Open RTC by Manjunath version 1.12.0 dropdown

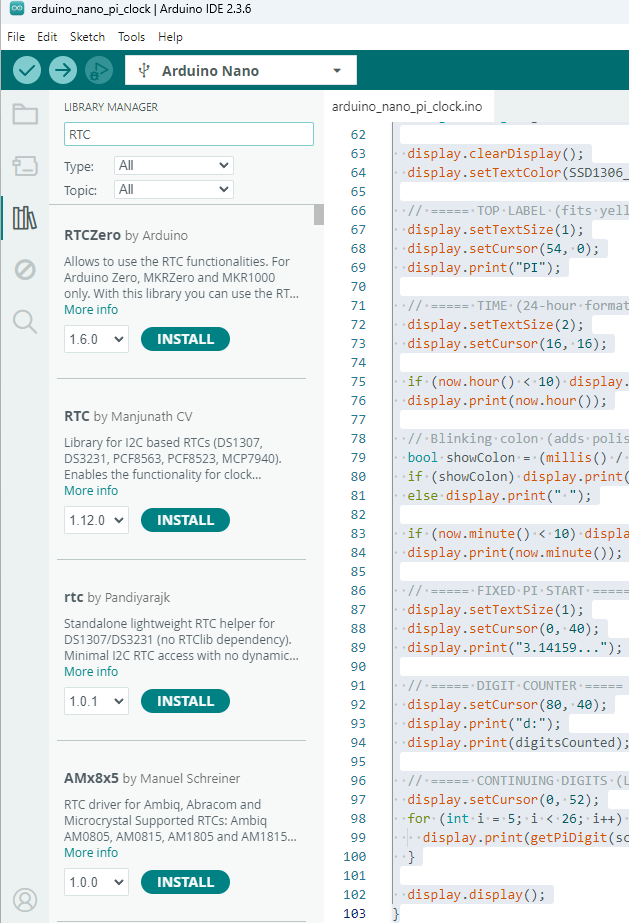point(96,520)
